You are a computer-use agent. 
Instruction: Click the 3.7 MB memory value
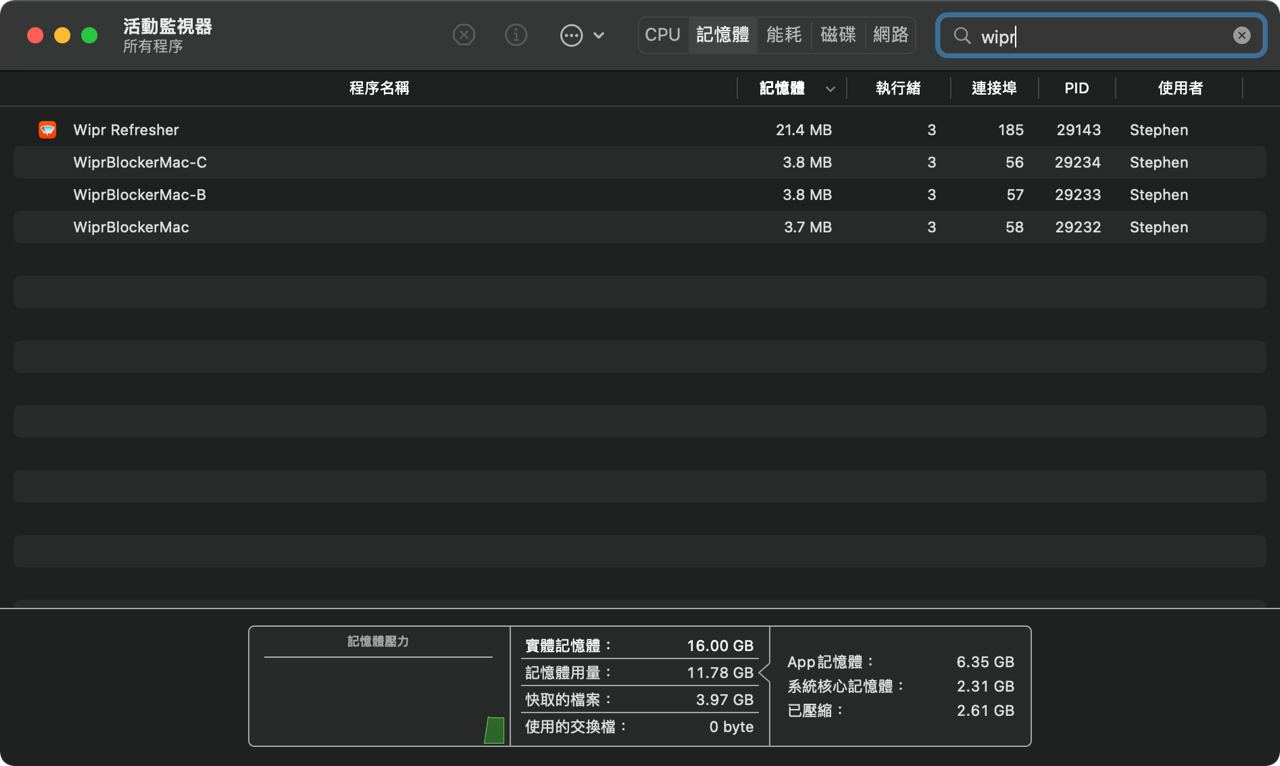[807, 227]
